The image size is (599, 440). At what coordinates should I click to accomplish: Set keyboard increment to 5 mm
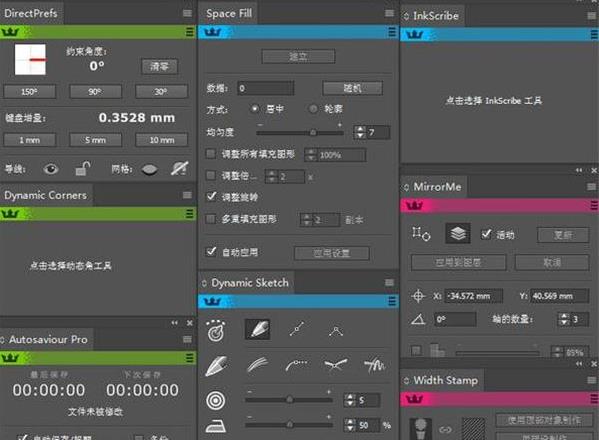(95, 140)
